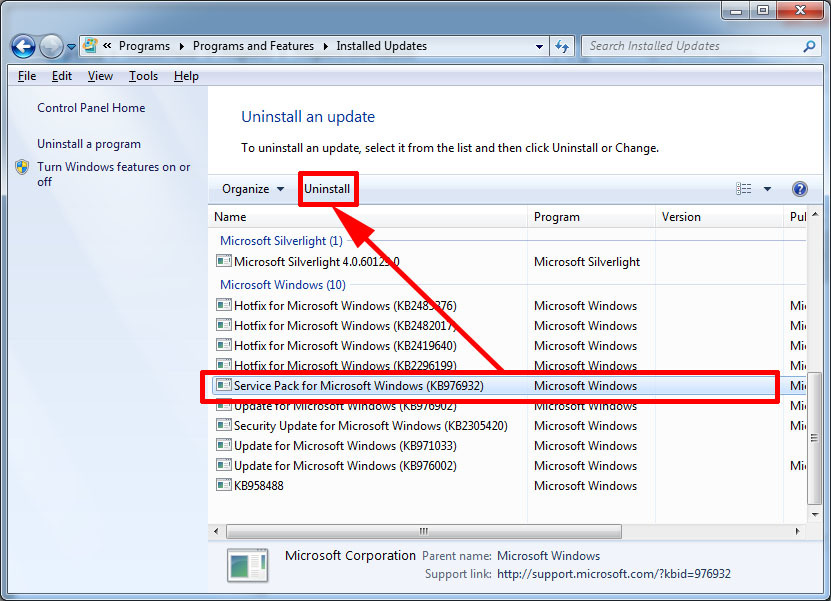Open Turn Windows features on or off
The width and height of the screenshot is (831, 601).
[x=113, y=174]
